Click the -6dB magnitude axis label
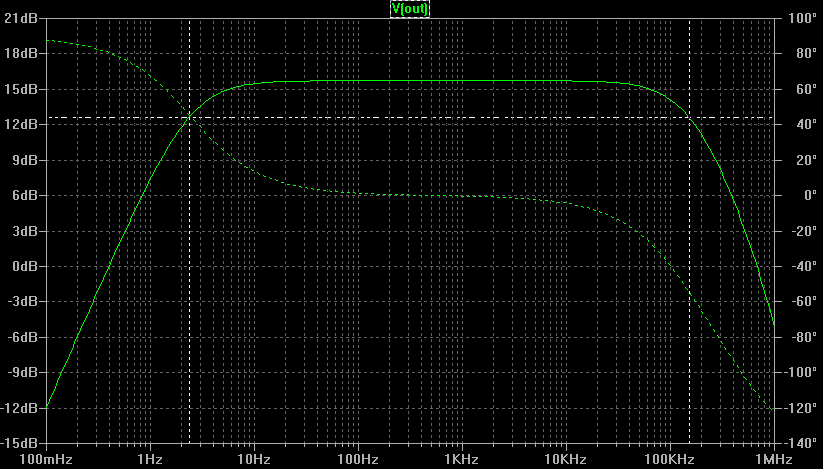Image resolution: width=823 pixels, height=469 pixels. point(23,337)
